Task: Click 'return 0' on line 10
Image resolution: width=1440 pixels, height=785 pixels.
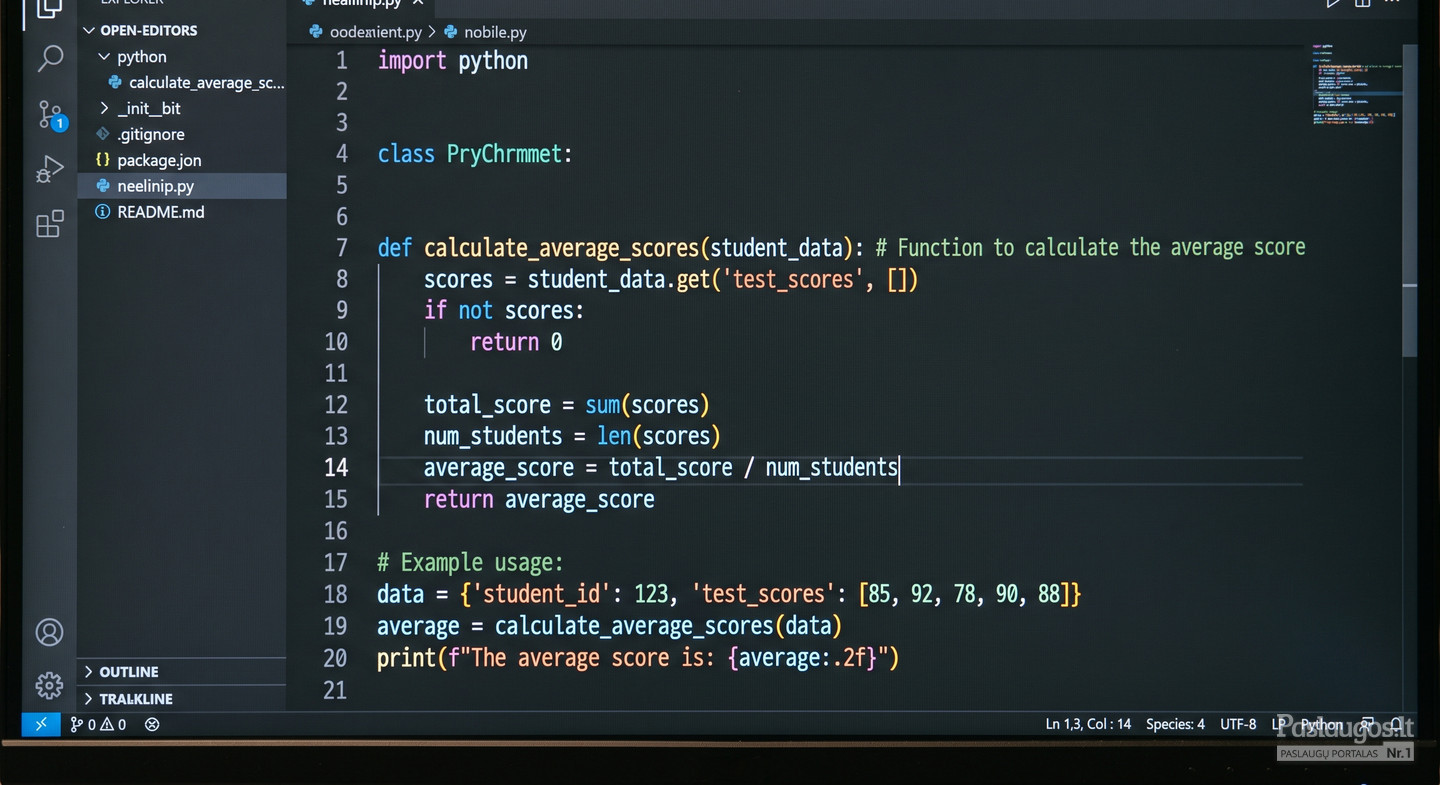Action: (516, 342)
